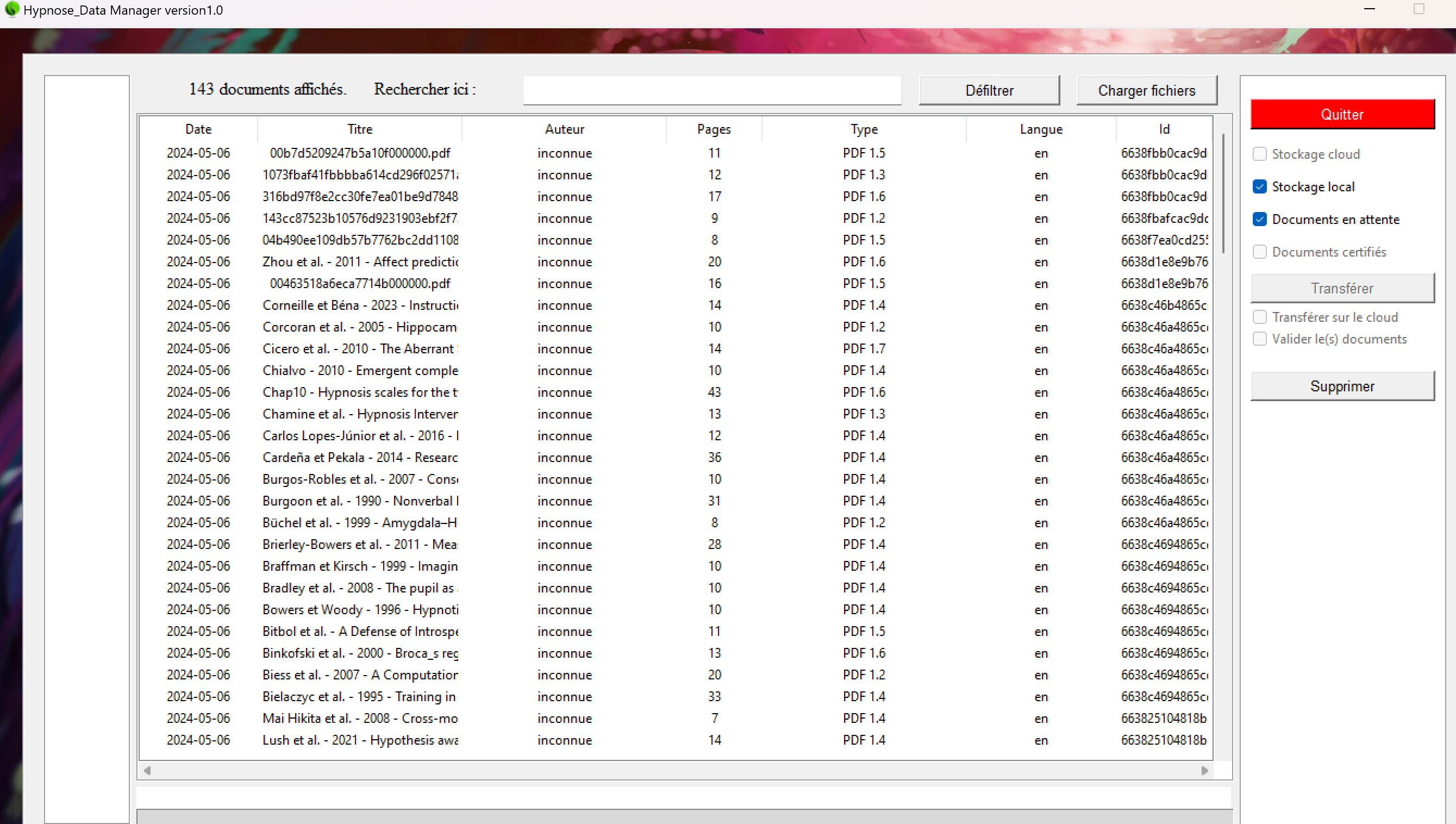Select row Chialvo - 2010 - Emergent
The image size is (1456, 824).
click(x=676, y=371)
